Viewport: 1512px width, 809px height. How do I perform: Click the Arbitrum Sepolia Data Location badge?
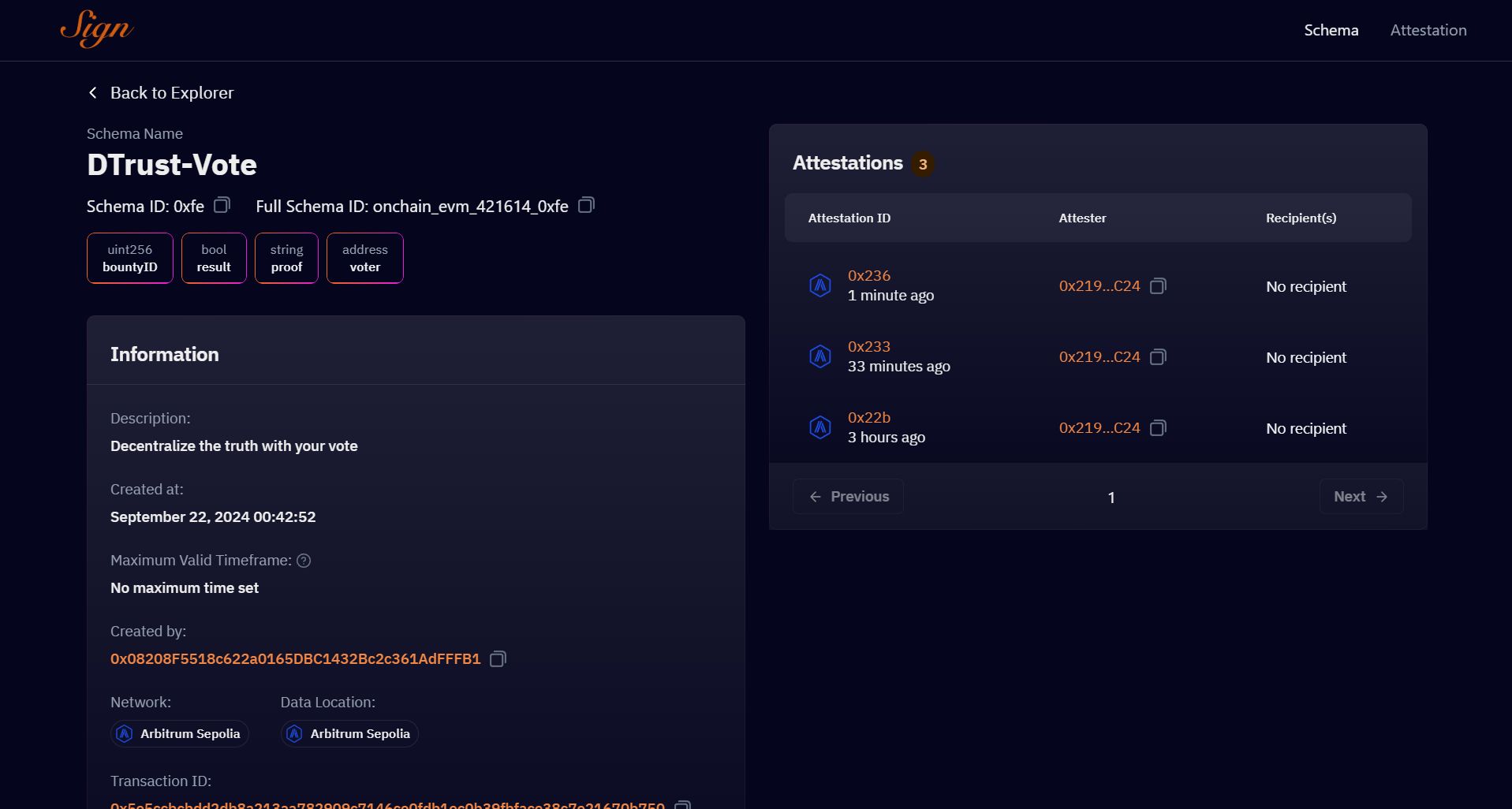[x=349, y=733]
